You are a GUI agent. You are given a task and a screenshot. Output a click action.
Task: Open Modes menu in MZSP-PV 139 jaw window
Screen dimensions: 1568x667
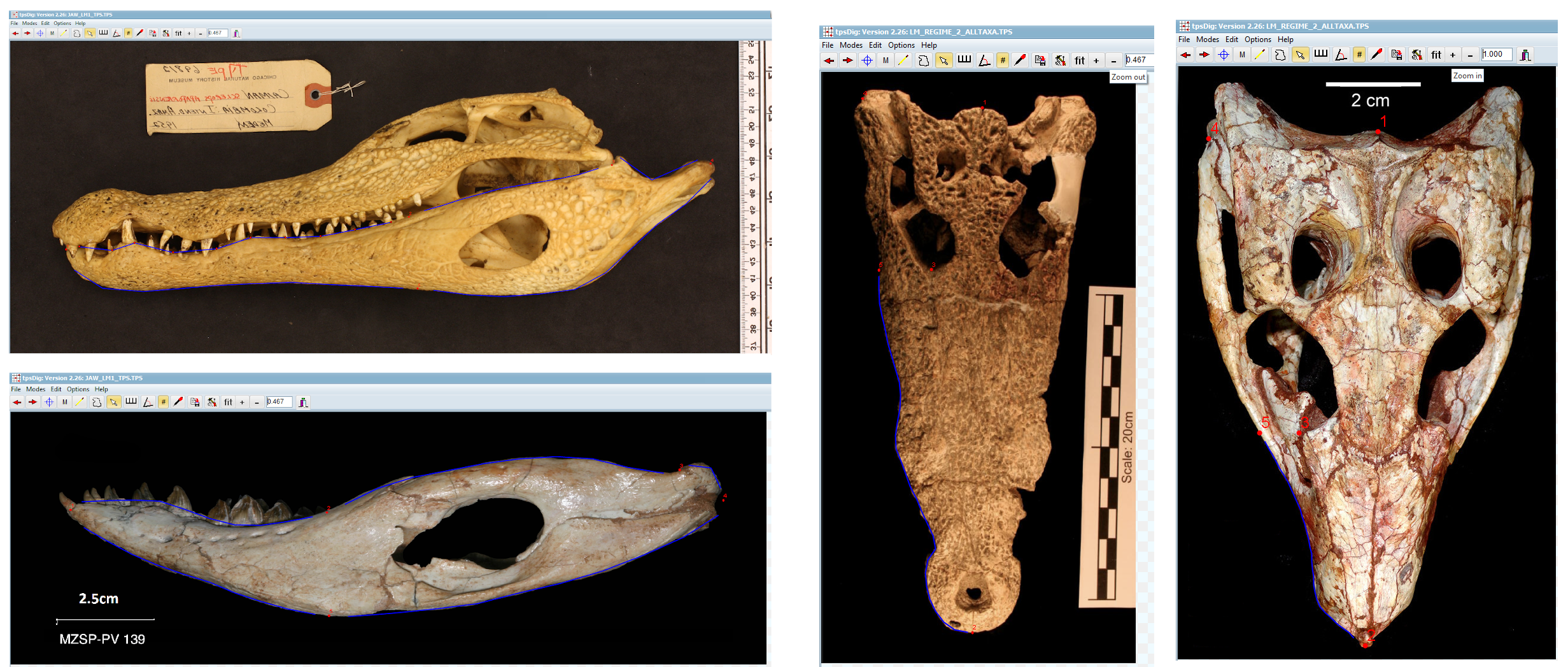36,389
